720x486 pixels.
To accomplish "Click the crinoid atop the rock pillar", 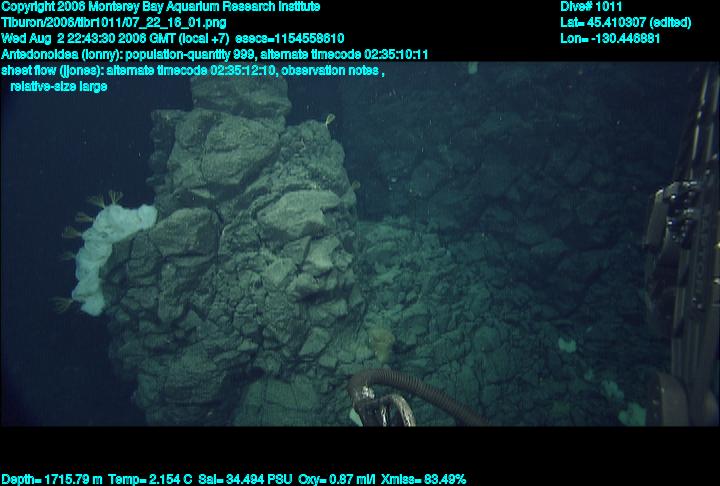I will pyautogui.click(x=329, y=121).
